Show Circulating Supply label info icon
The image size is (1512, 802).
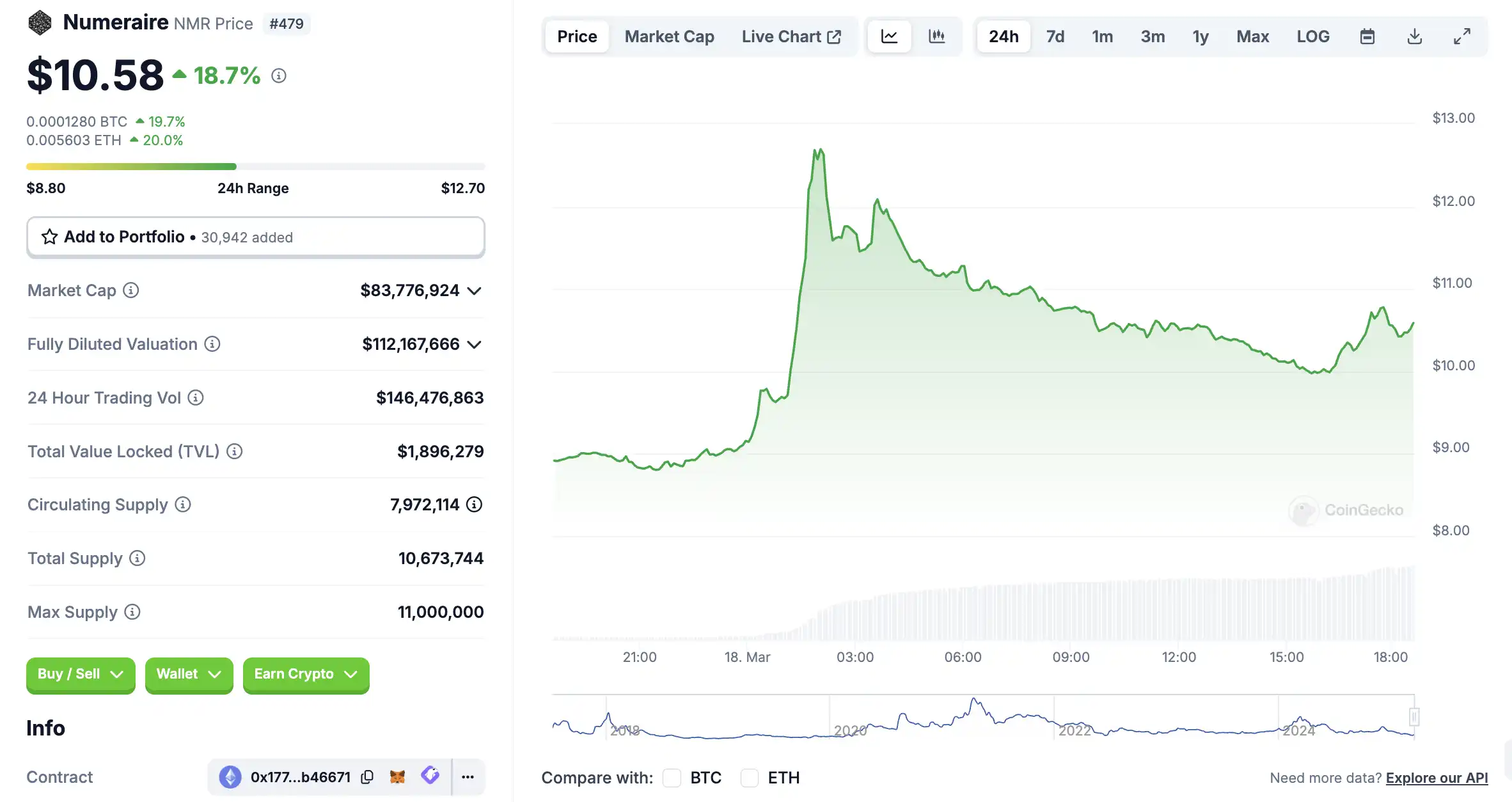[183, 505]
